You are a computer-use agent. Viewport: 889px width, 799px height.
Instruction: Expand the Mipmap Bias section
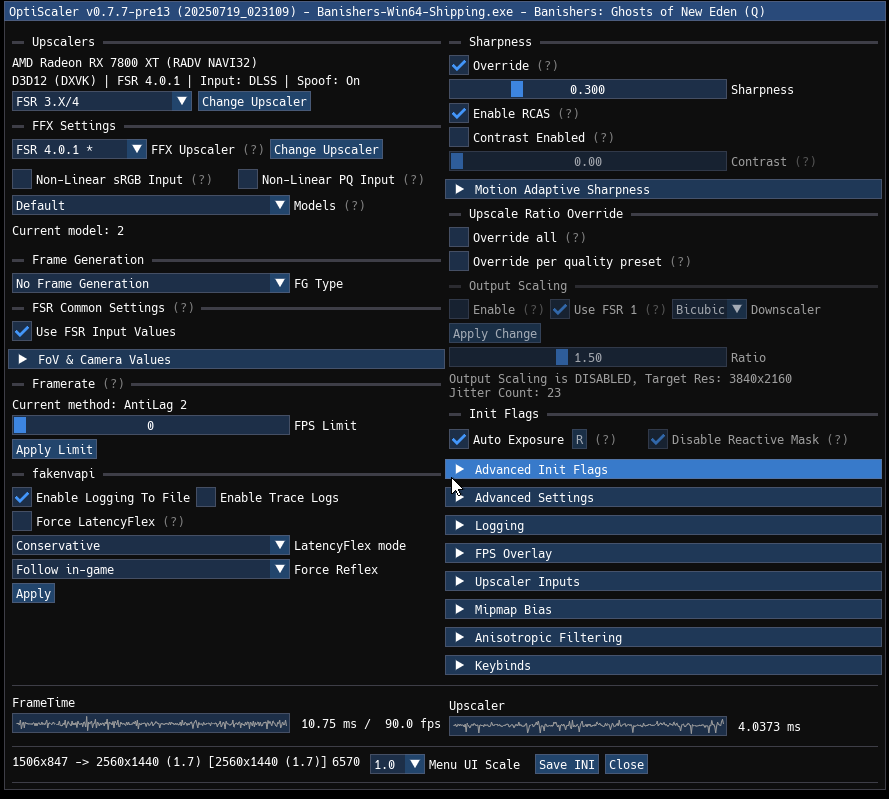(663, 610)
